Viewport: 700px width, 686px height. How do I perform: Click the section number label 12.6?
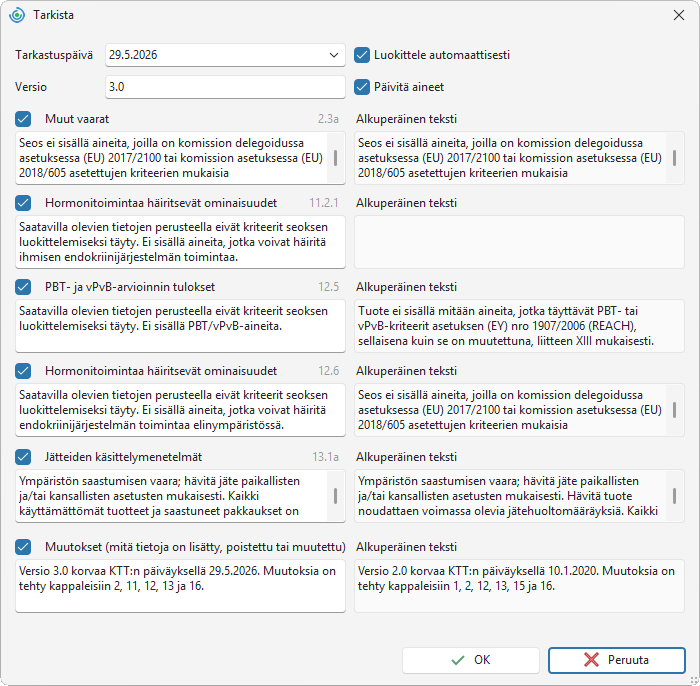point(329,371)
